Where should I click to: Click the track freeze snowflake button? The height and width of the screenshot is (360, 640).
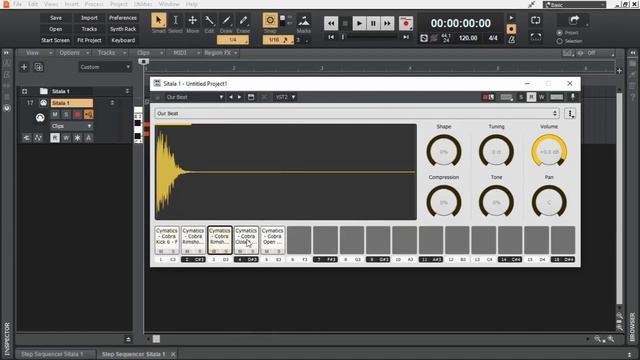pyautogui.click(x=77, y=138)
